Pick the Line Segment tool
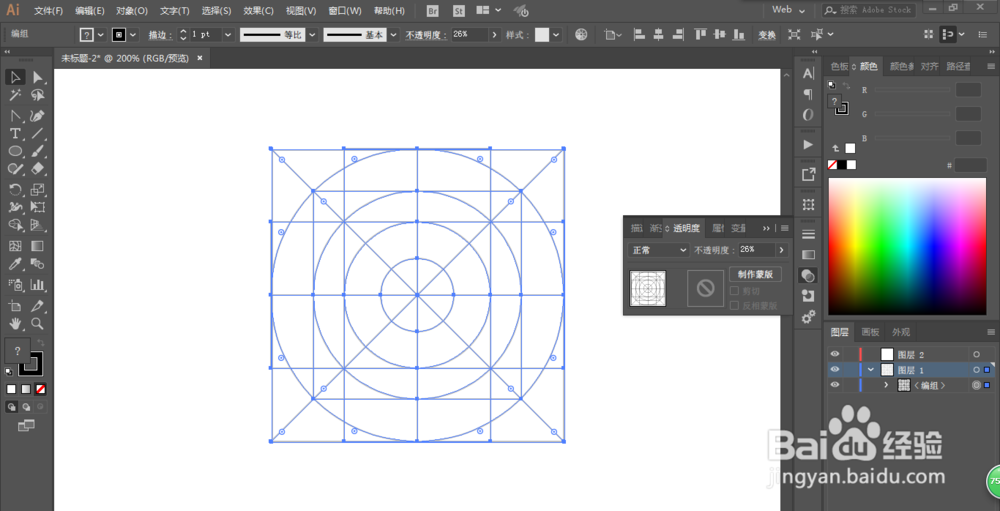The height and width of the screenshot is (511, 1000). point(38,133)
